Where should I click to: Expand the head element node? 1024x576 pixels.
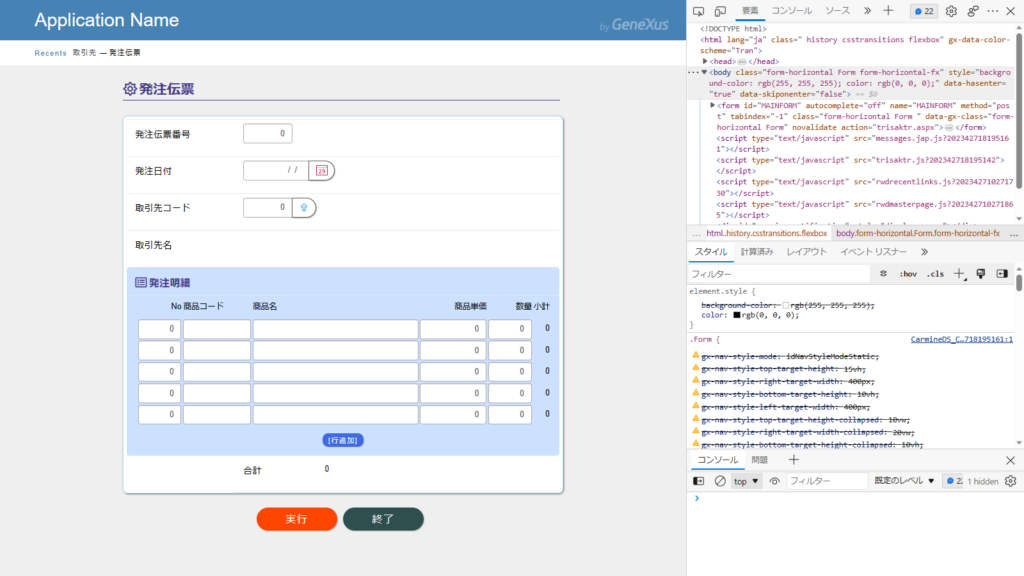(x=705, y=61)
